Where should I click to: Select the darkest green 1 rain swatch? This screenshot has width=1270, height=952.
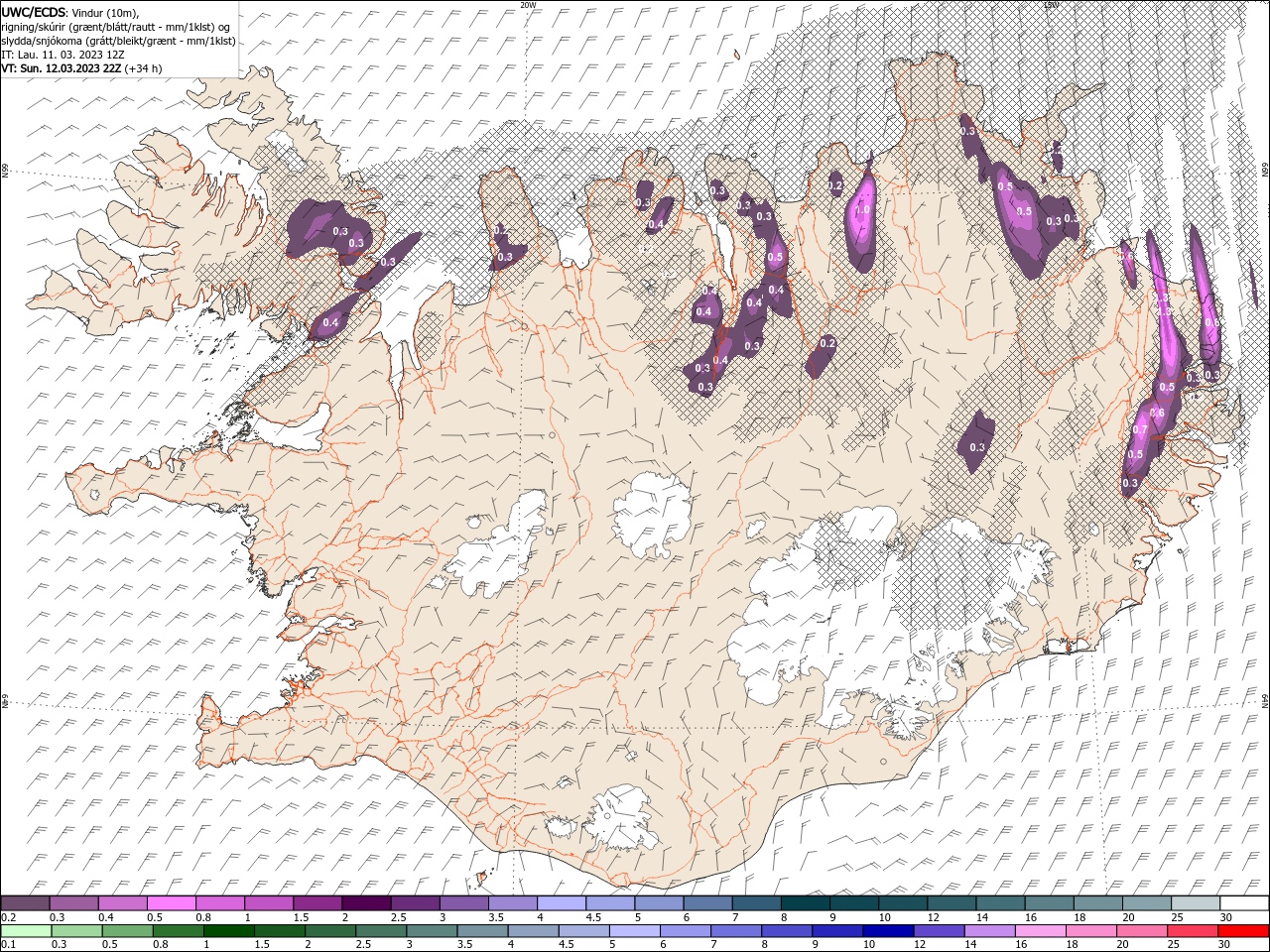pyautogui.click(x=228, y=931)
